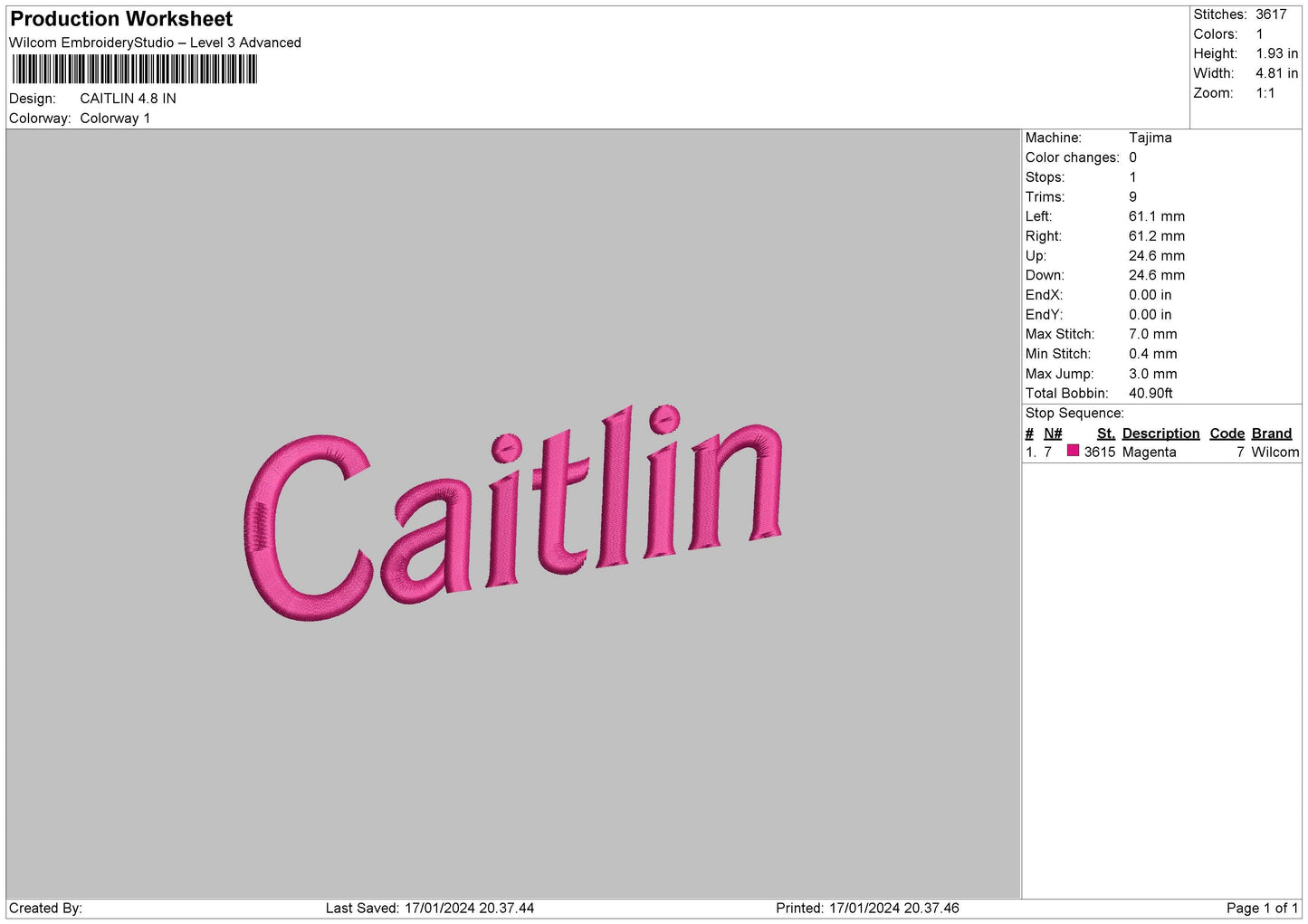
Task: Select the Down value 24.6 mm
Action: point(1157,275)
